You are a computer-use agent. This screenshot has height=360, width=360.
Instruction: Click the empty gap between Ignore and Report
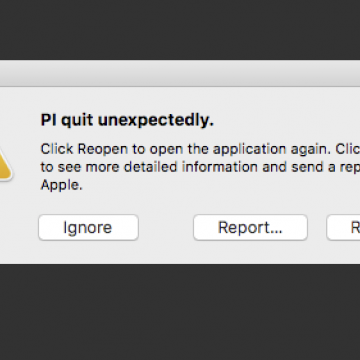[166, 227]
